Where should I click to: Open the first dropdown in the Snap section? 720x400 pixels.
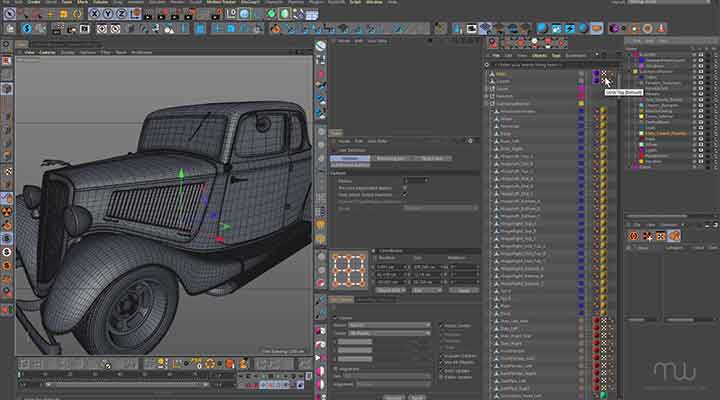pyautogui.click(x=389, y=325)
